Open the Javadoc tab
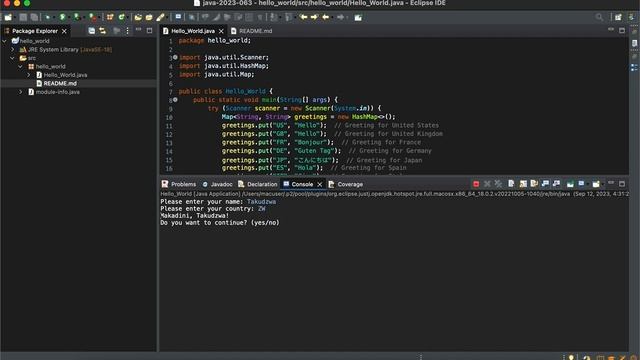This screenshot has width=640, height=360. pyautogui.click(x=218, y=184)
